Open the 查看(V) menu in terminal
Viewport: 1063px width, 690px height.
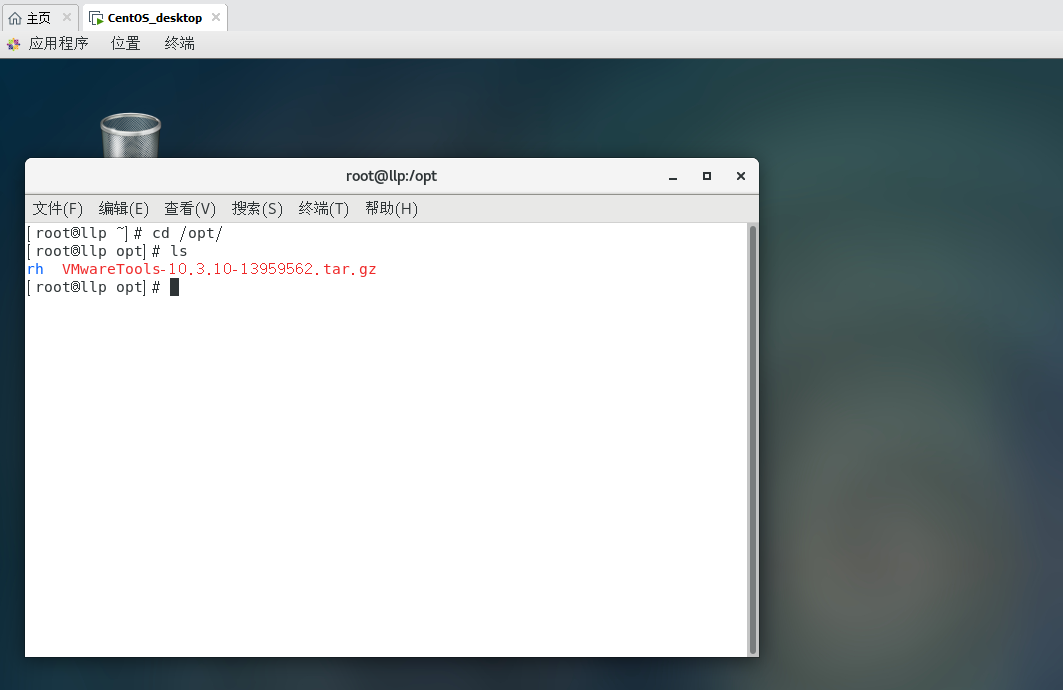(x=190, y=209)
